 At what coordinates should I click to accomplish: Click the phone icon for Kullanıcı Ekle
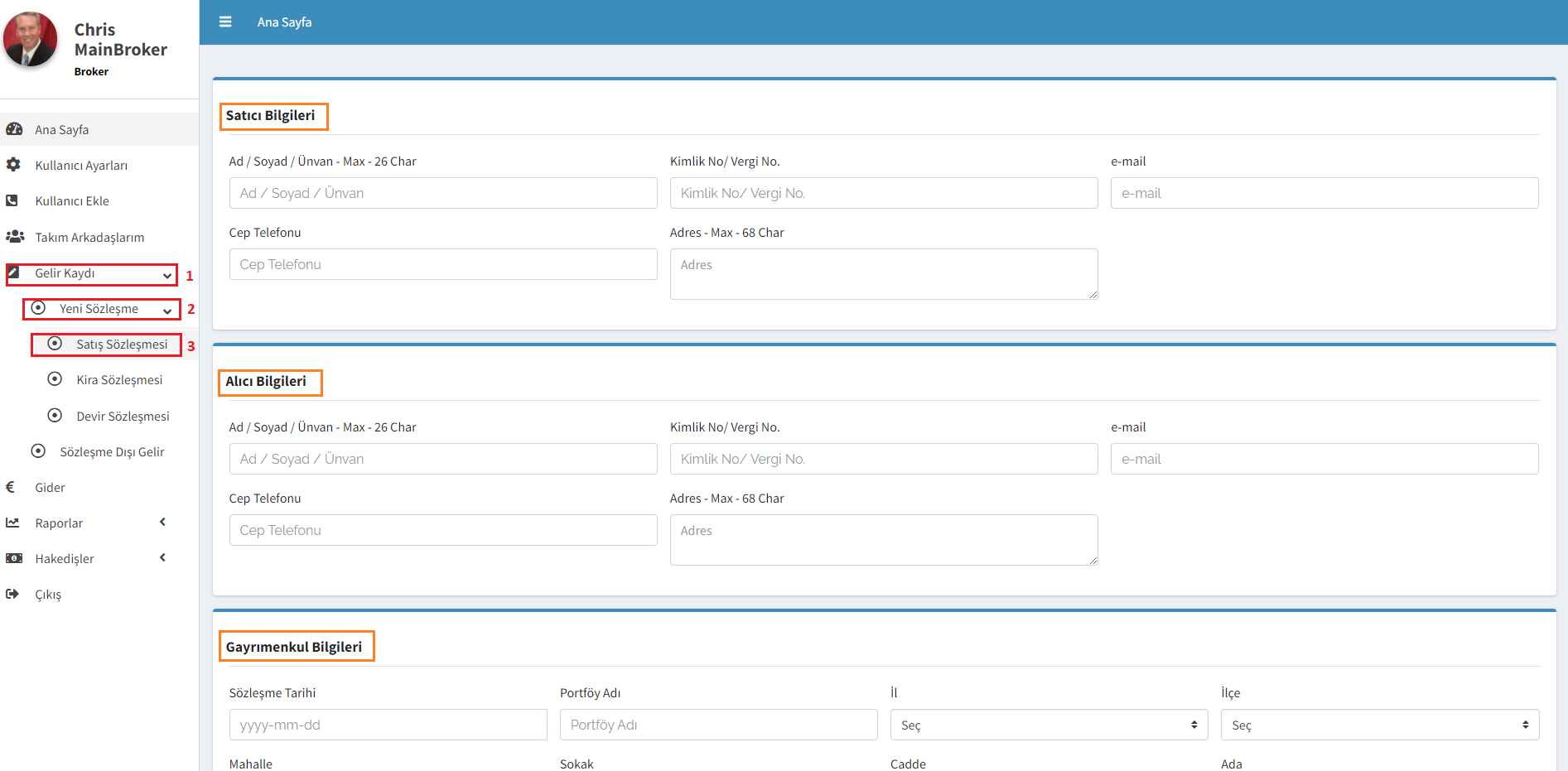pyautogui.click(x=12, y=200)
